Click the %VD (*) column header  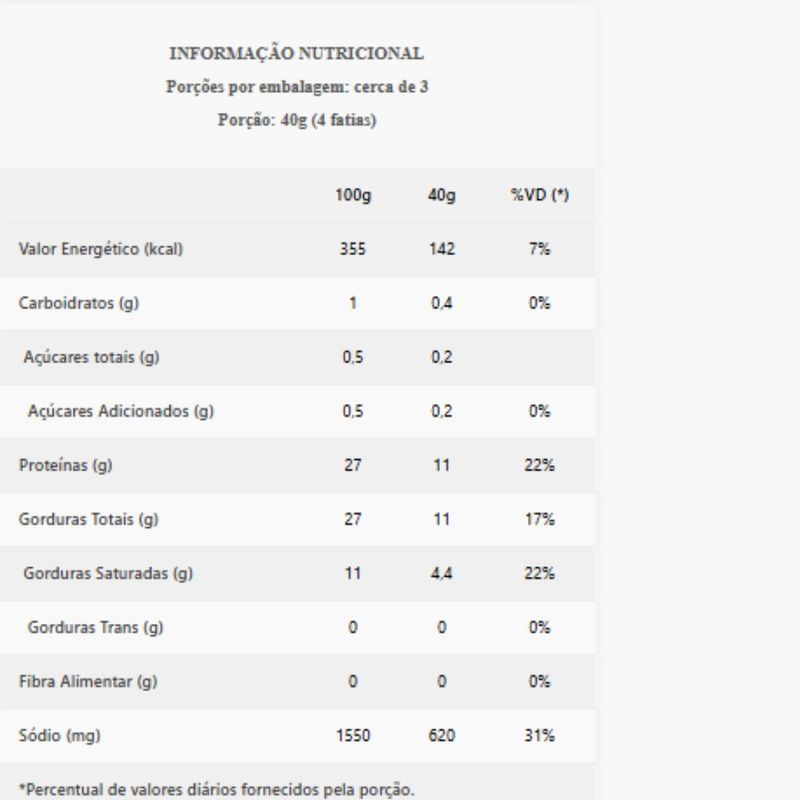[539, 196]
